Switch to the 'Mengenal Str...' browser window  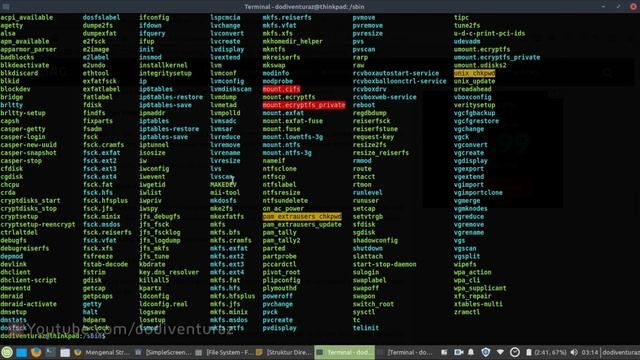tap(102, 352)
